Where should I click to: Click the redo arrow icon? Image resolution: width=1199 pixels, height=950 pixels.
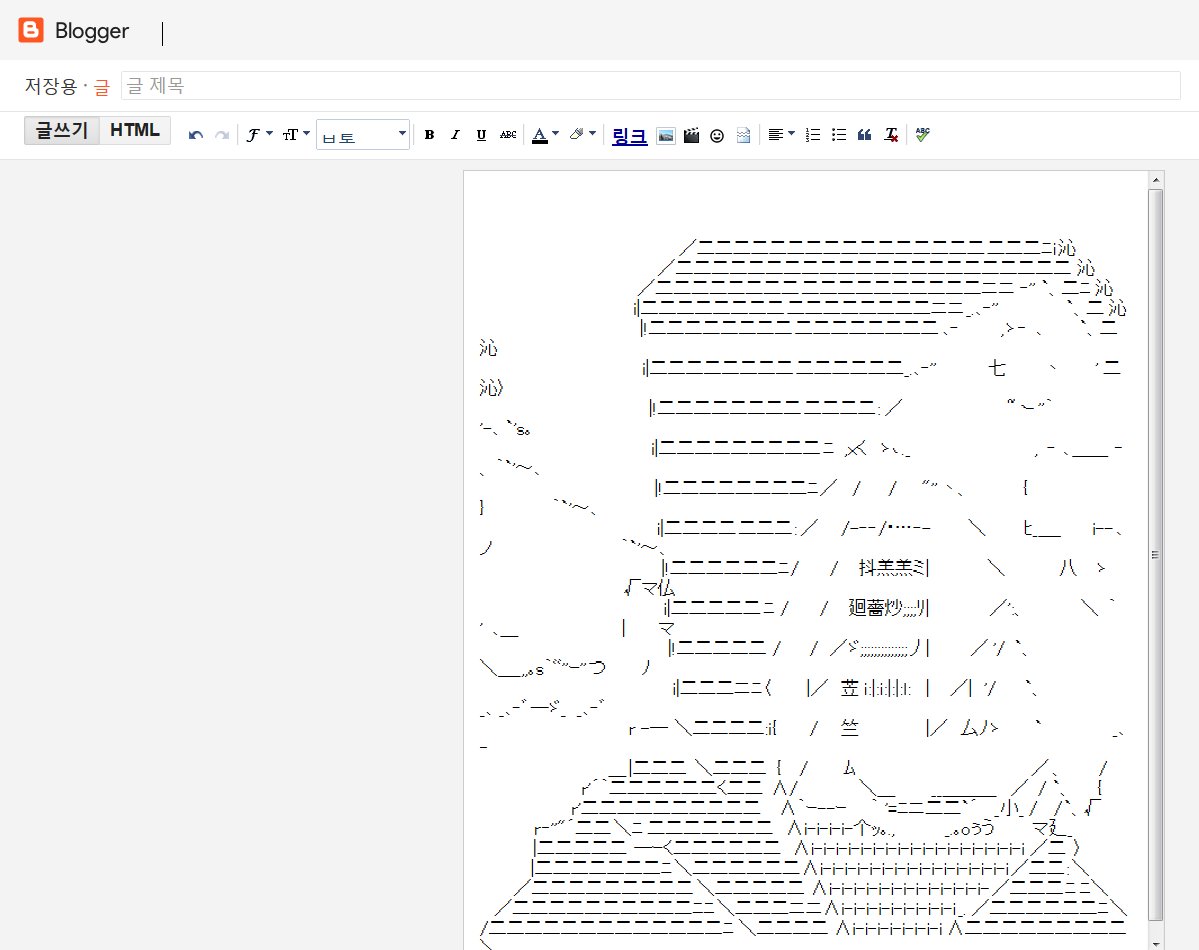pyautogui.click(x=222, y=135)
